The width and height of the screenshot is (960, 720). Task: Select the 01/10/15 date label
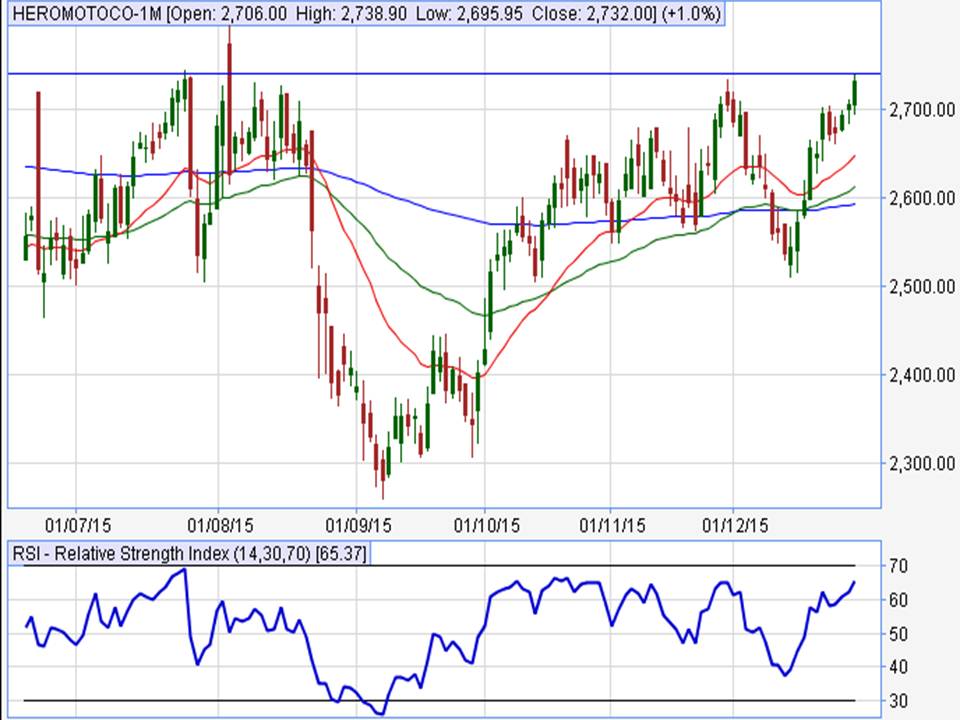(487, 525)
